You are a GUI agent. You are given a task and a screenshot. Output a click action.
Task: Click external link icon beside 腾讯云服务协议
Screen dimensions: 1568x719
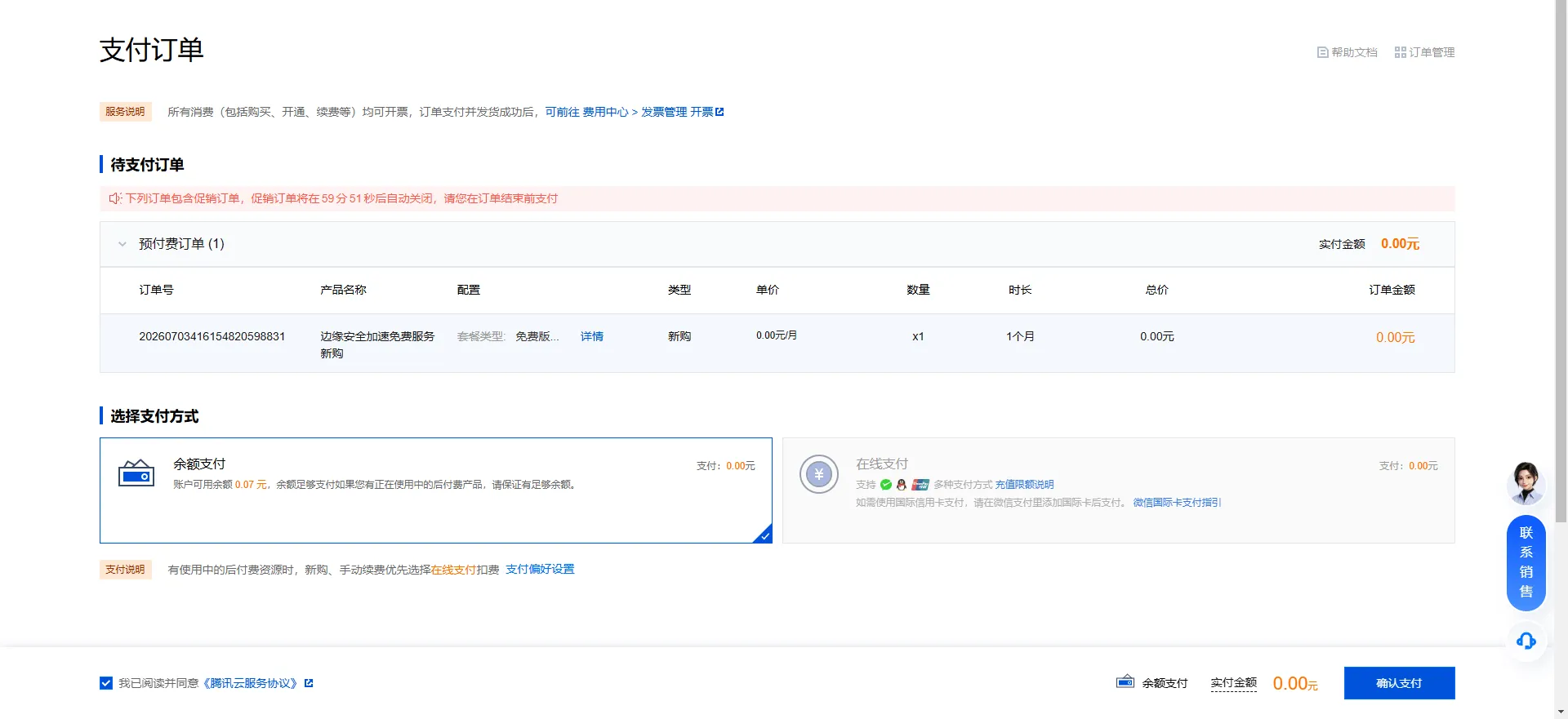(309, 683)
